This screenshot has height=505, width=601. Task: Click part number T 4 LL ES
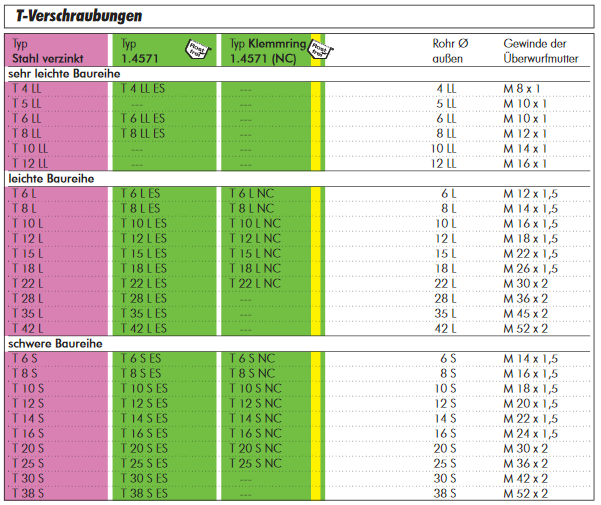[x=143, y=89]
